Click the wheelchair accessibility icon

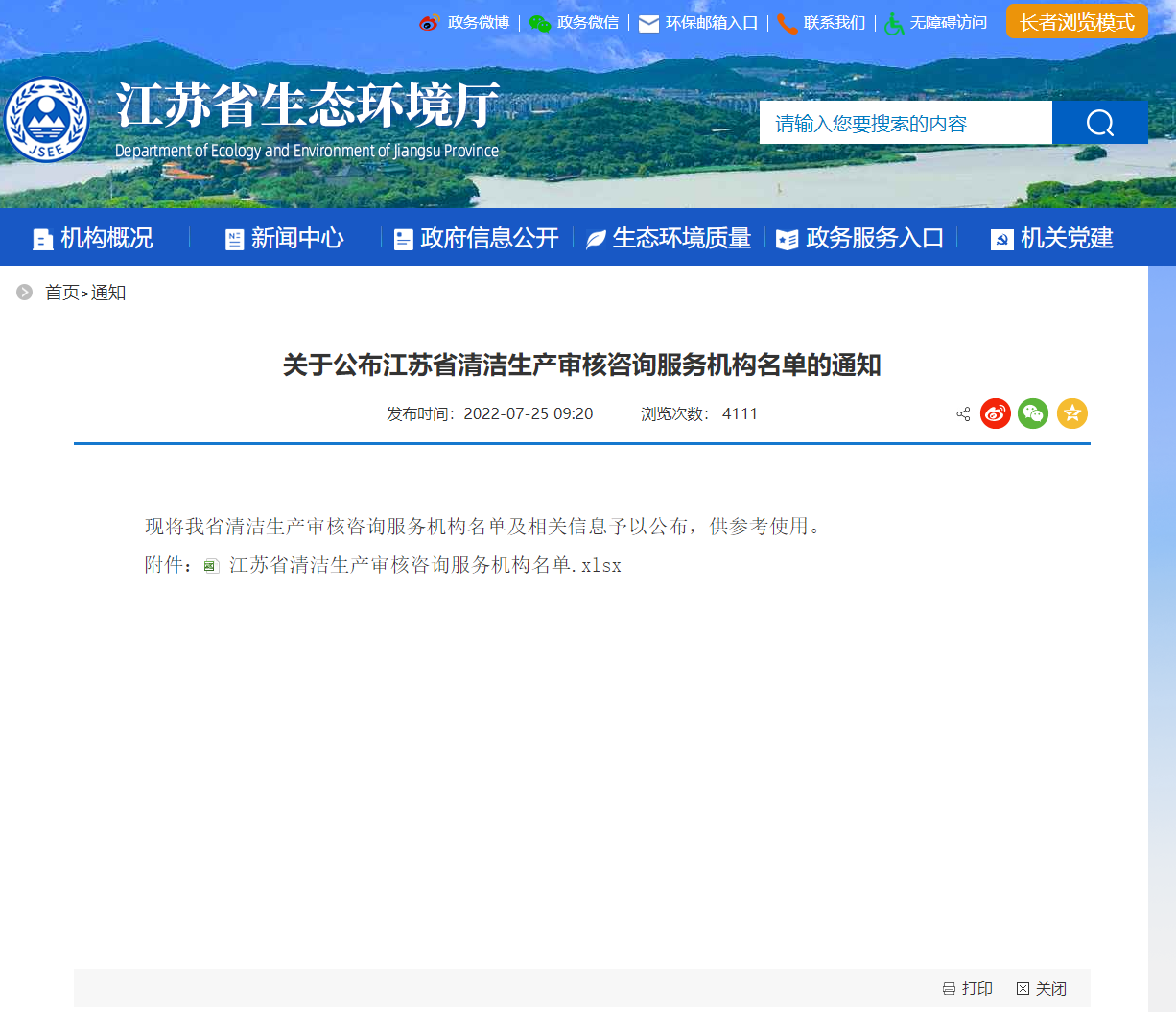[x=894, y=24]
